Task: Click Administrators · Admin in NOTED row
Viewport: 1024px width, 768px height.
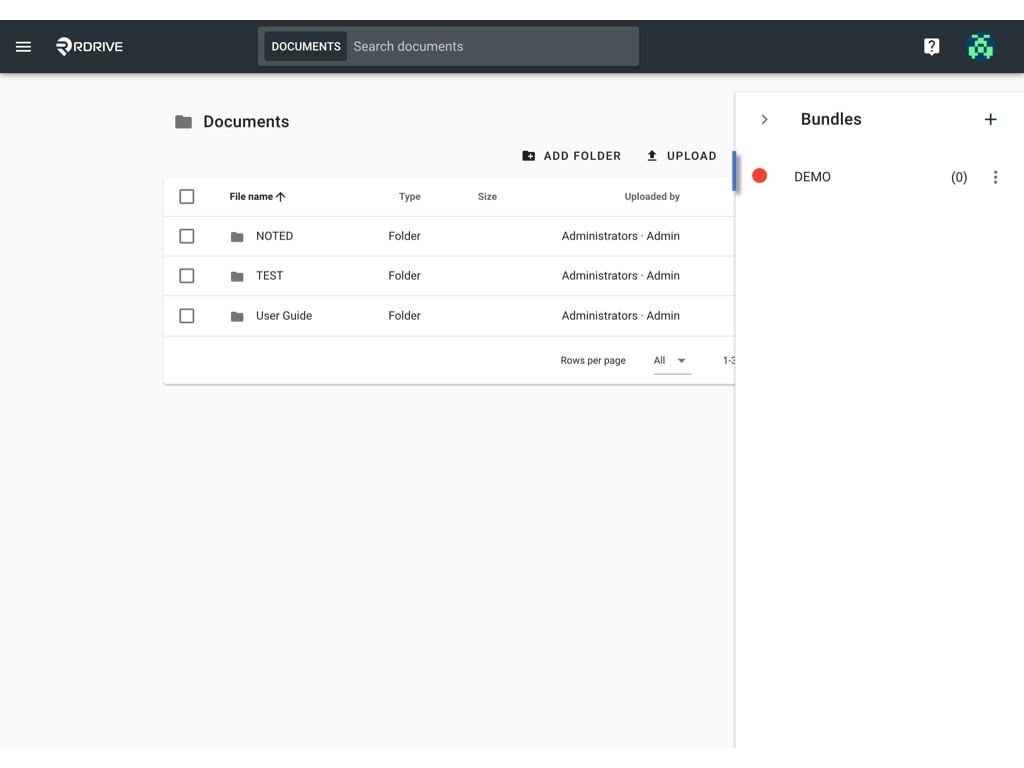Action: (x=620, y=236)
